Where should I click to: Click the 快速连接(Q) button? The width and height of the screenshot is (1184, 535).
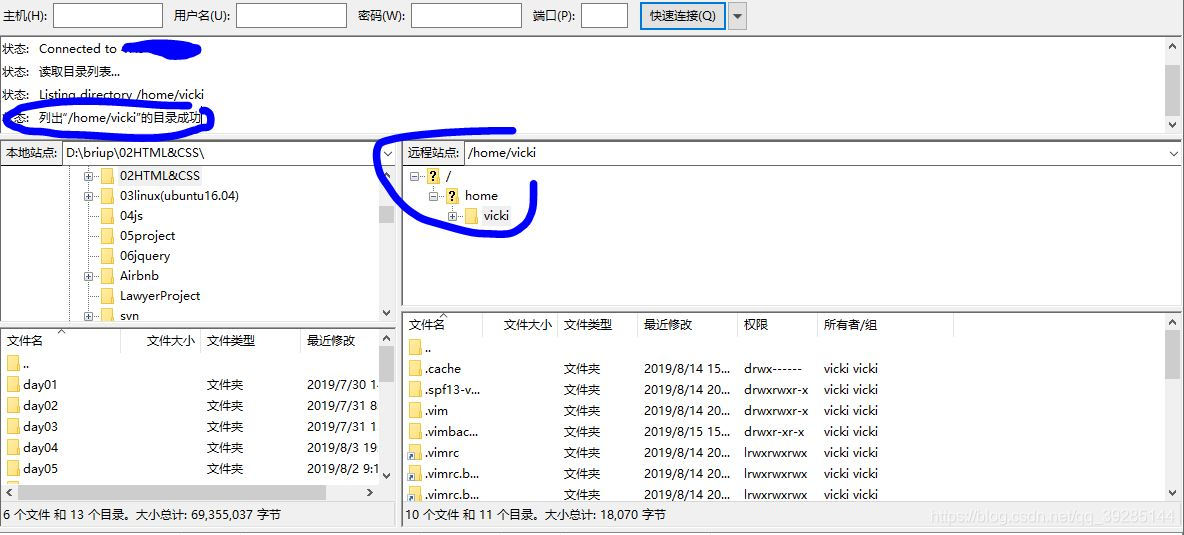(683, 16)
